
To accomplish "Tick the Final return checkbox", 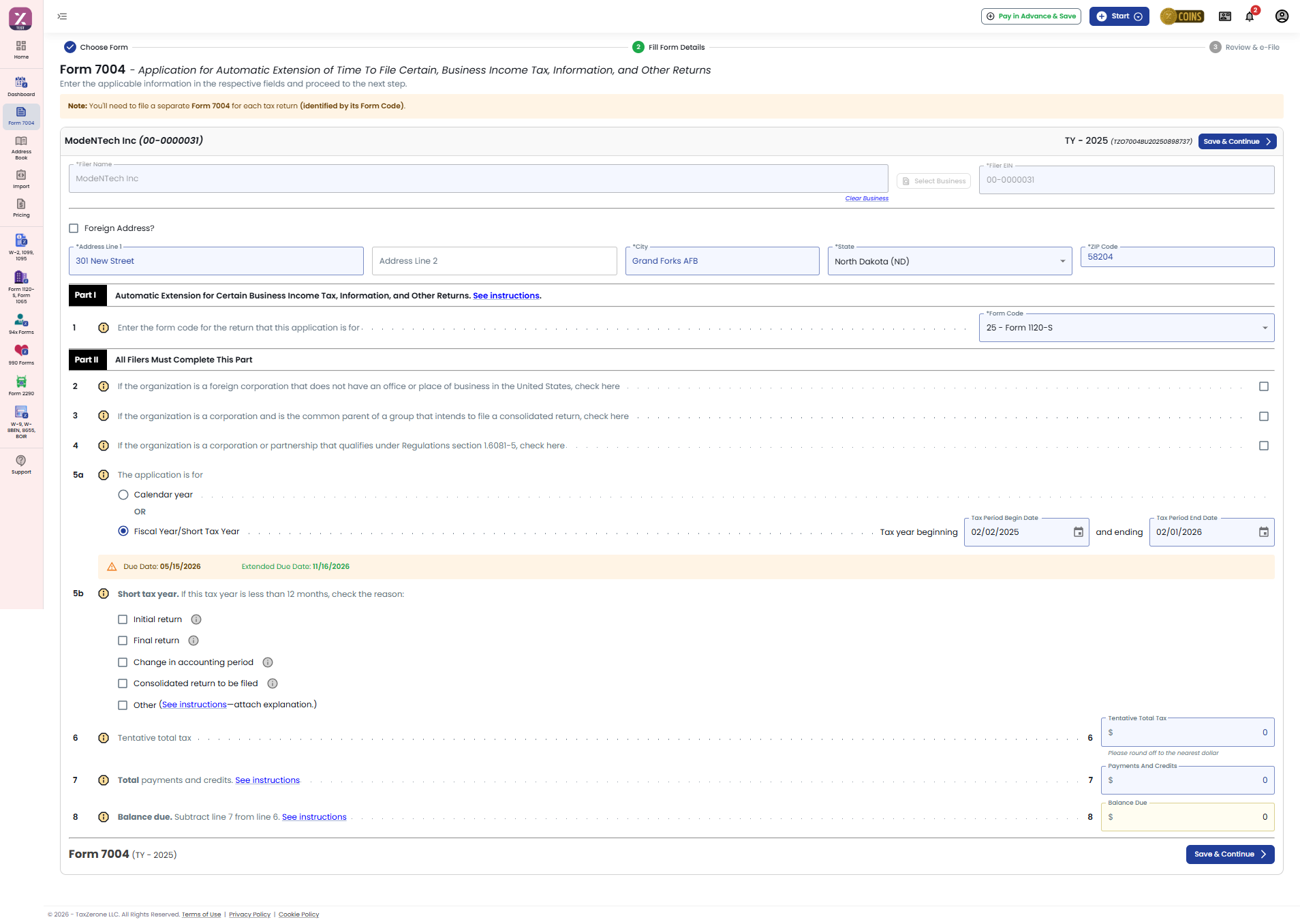I will [x=123, y=641].
